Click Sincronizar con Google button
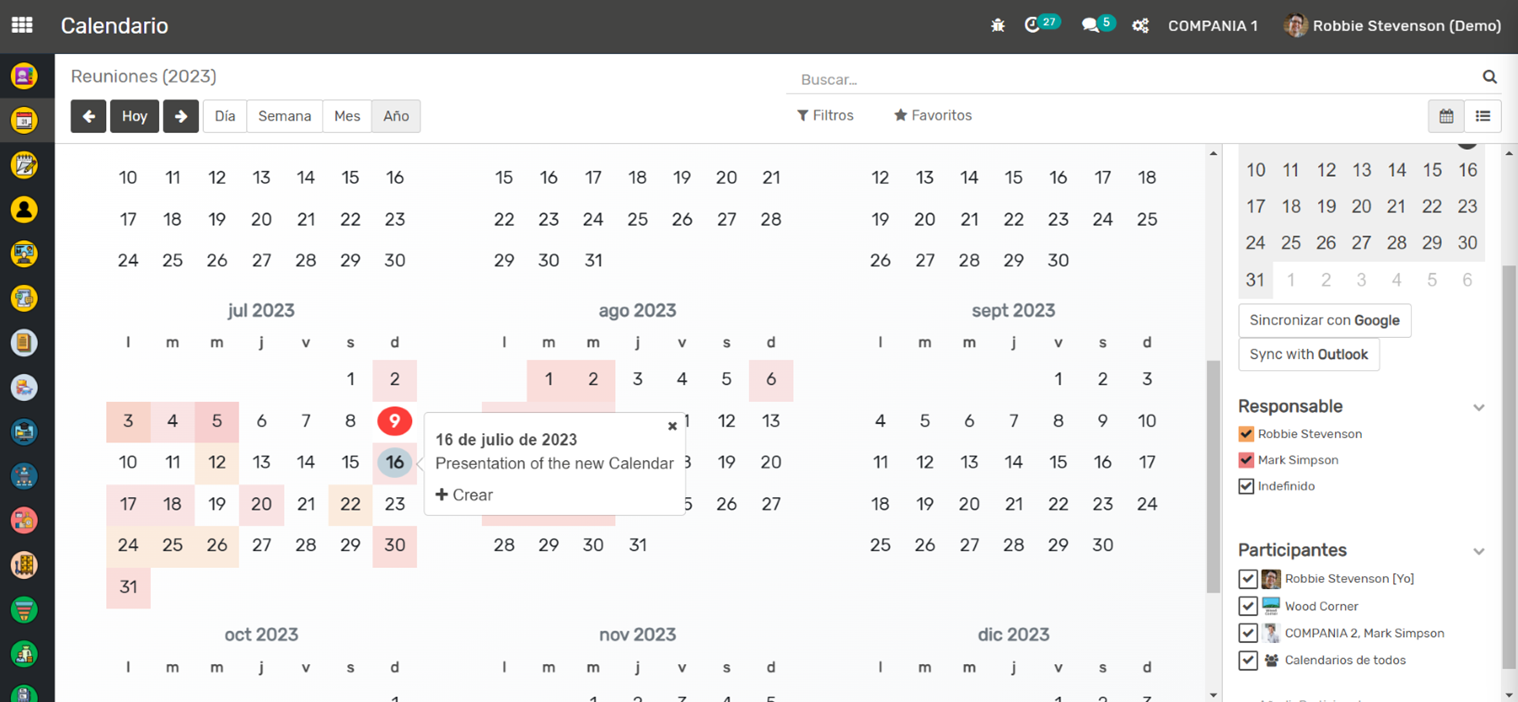This screenshot has width=1518, height=702. pos(1324,320)
